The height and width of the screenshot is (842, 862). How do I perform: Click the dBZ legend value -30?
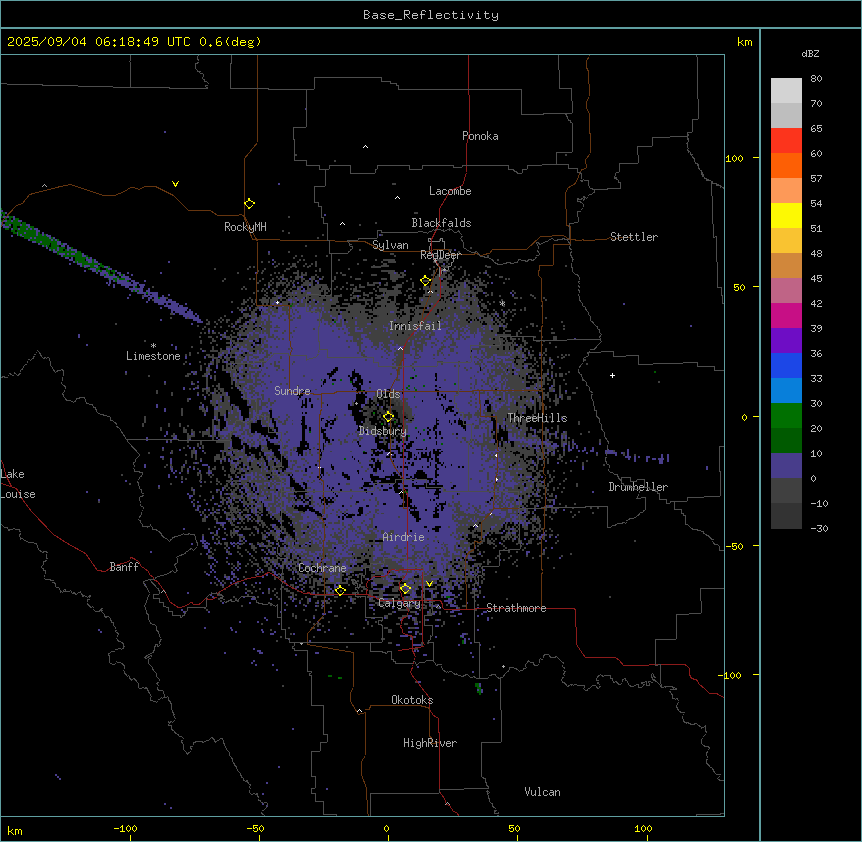(819, 528)
